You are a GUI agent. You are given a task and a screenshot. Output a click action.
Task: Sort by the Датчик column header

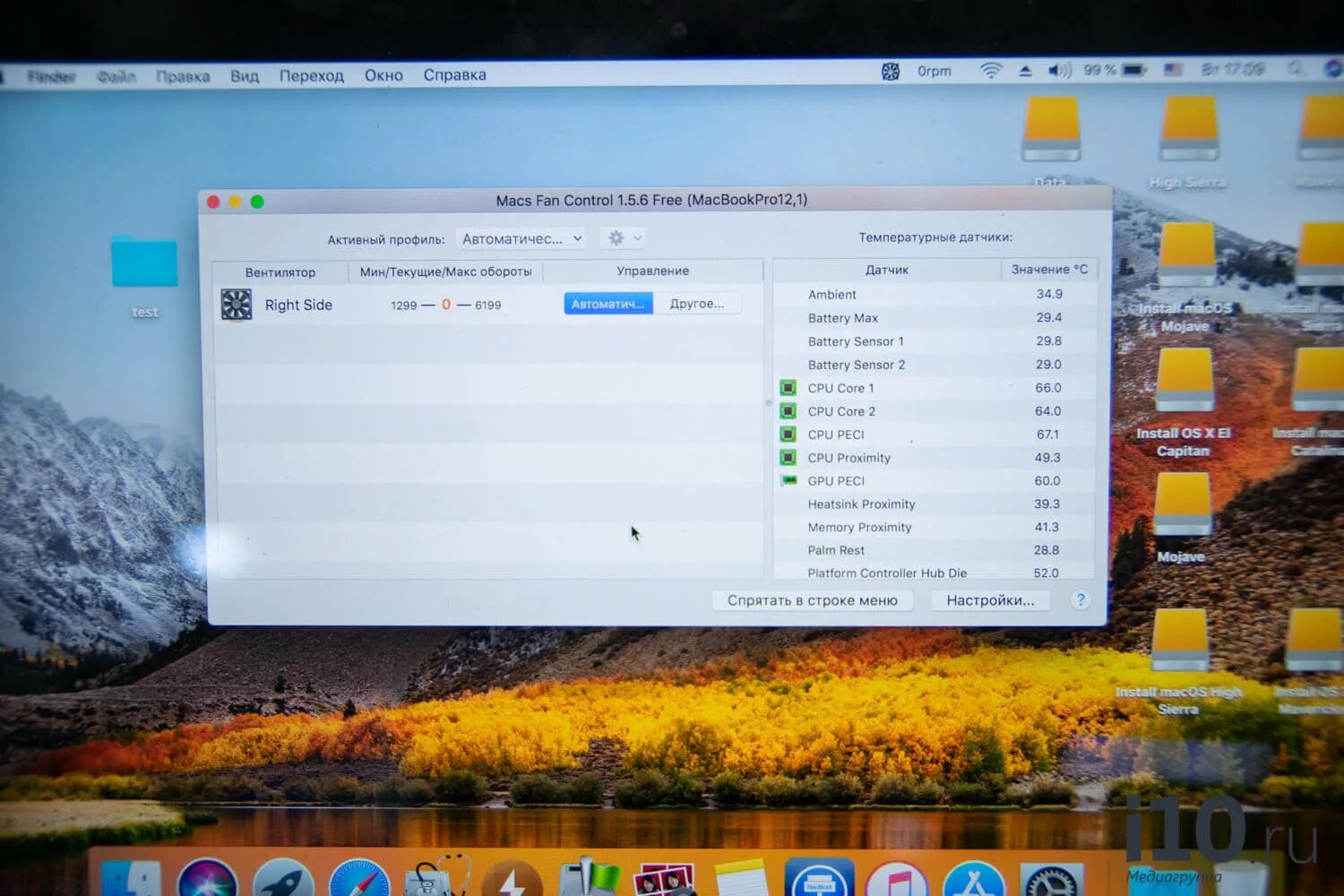tap(887, 270)
